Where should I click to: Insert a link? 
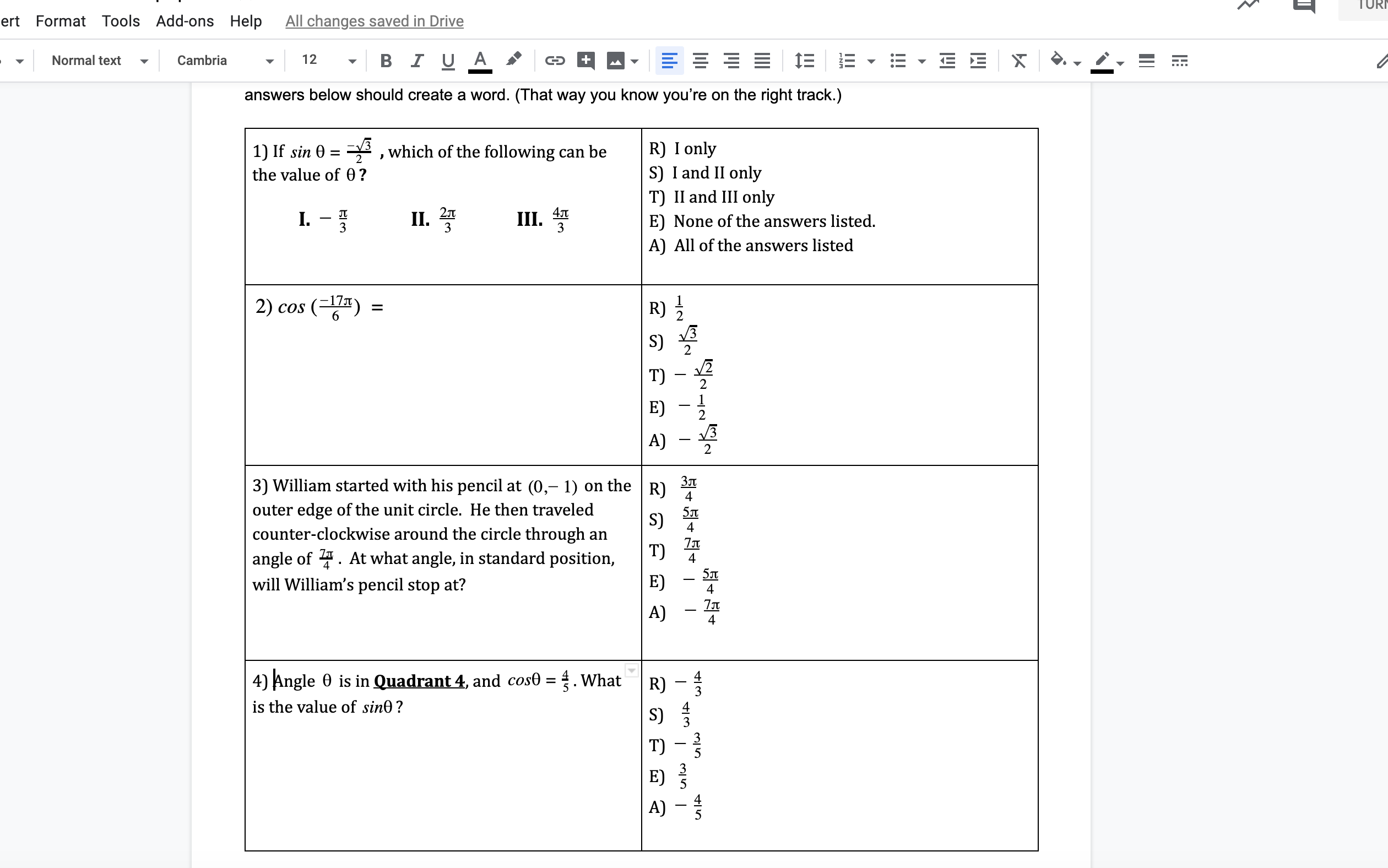(554, 60)
